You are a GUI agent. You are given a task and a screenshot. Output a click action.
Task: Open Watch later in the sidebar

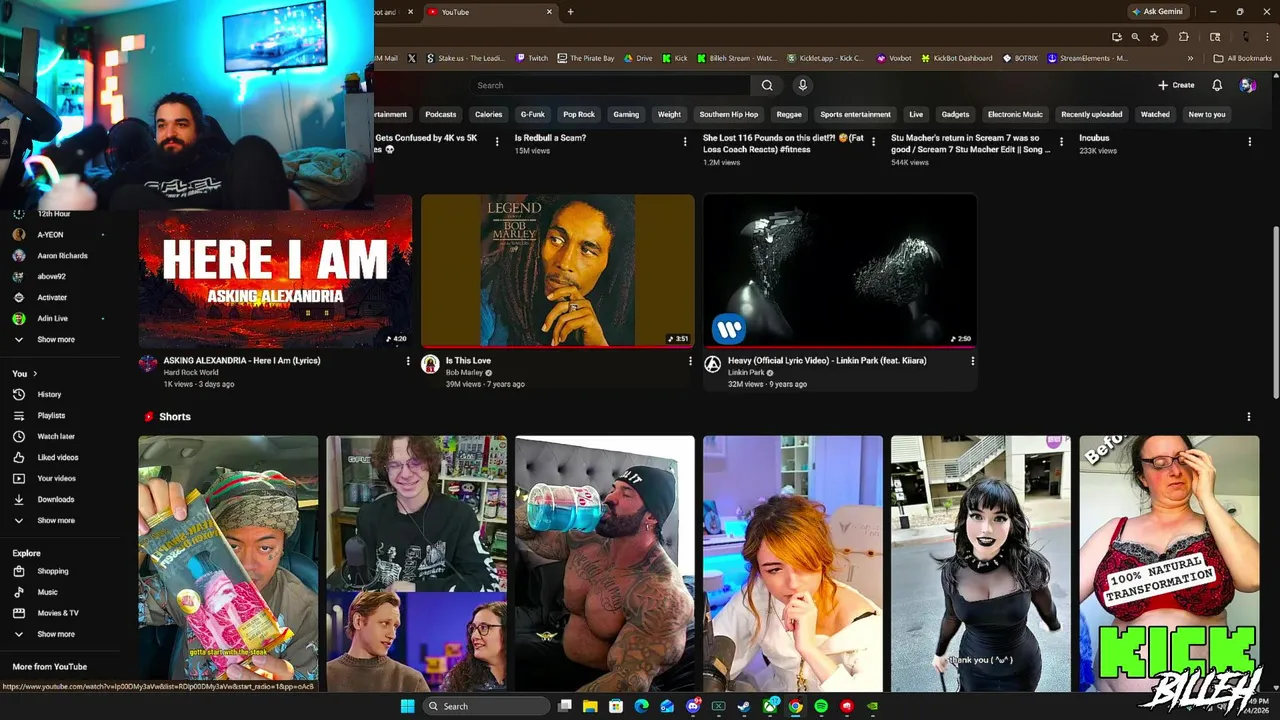[x=56, y=436]
